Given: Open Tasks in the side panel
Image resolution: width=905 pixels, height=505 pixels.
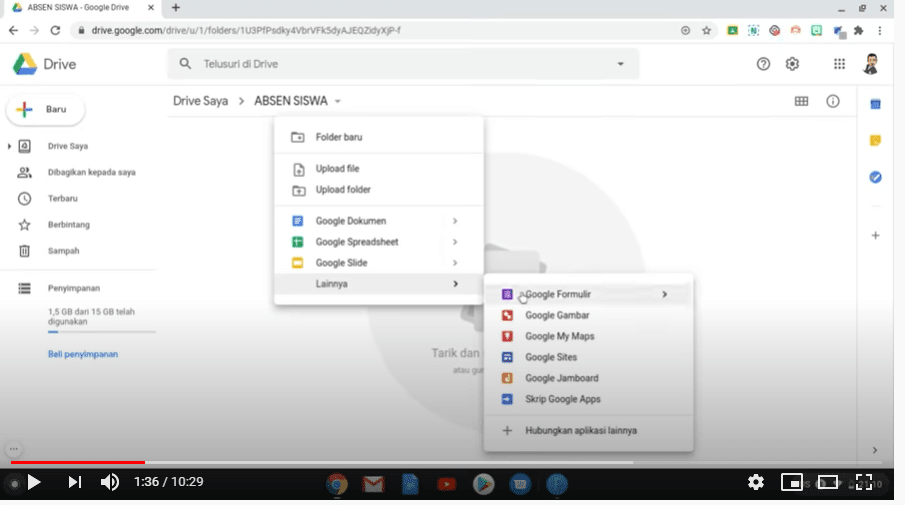Looking at the screenshot, I should (x=876, y=177).
